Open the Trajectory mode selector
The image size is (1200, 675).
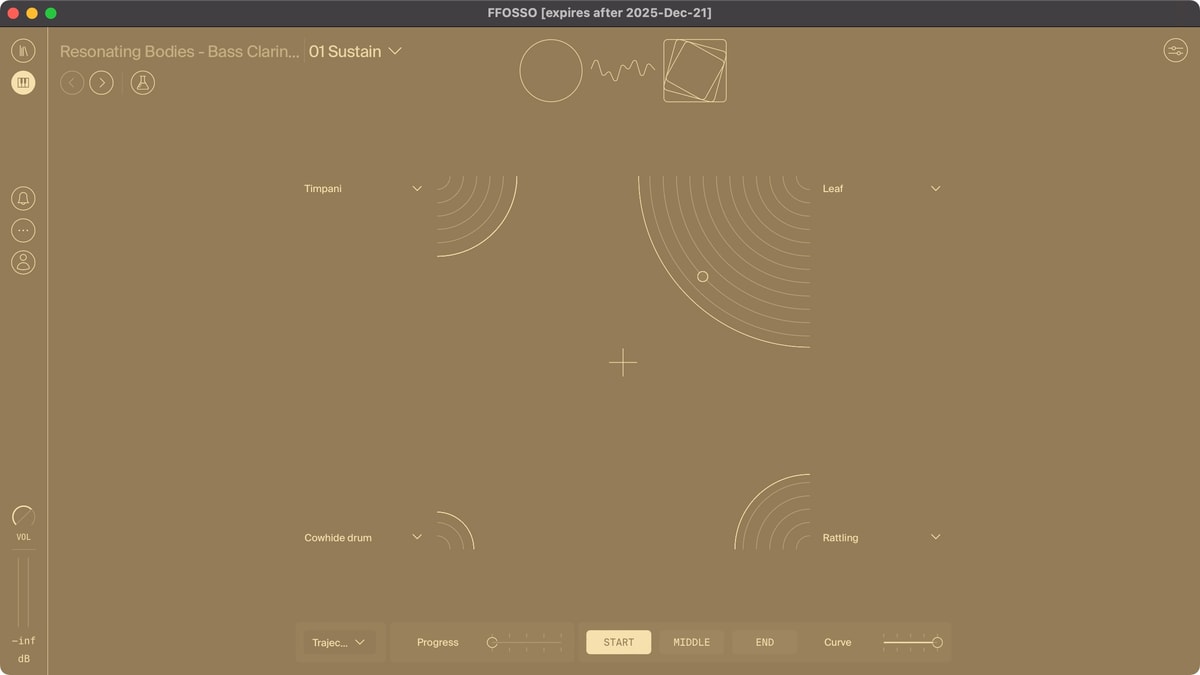[x=340, y=642]
